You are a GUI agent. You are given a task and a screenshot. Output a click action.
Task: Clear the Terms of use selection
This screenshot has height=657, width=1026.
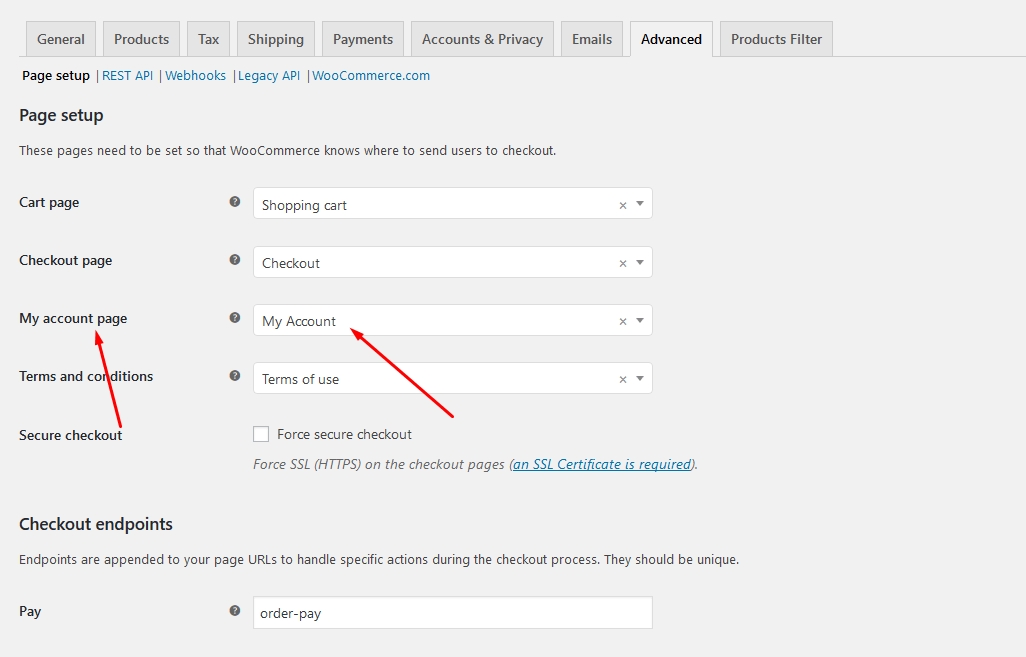pos(623,379)
